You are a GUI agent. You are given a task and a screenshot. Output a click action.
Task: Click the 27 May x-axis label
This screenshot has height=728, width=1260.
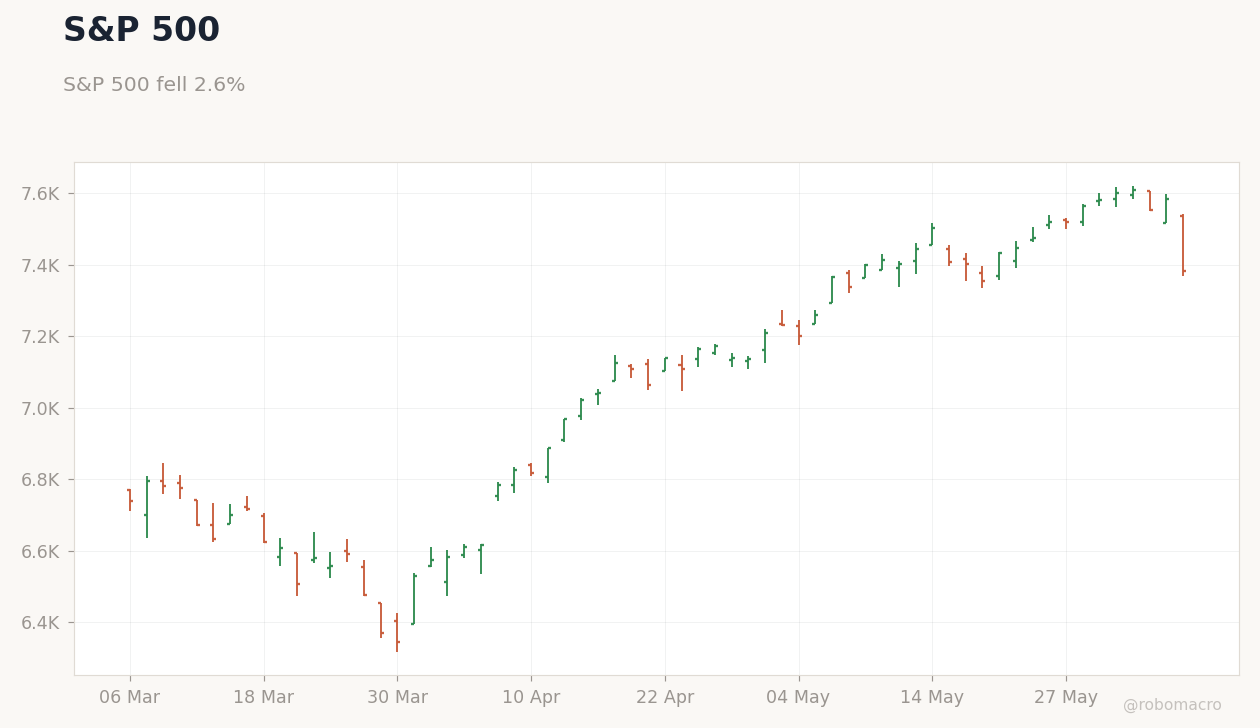1066,698
